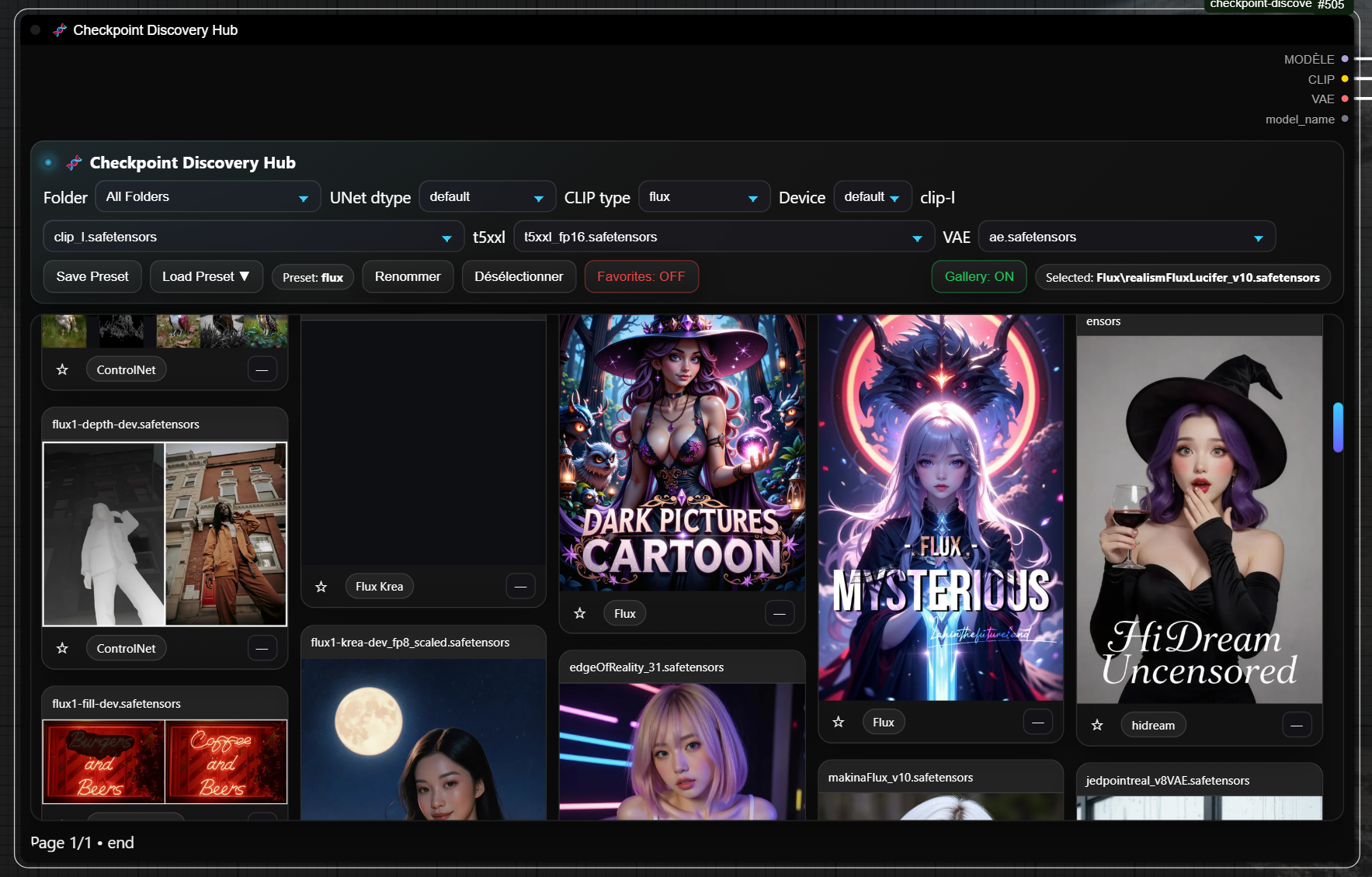Click the Selected realismFluxLucifer model label
Image resolution: width=1372 pixels, height=877 pixels.
(1183, 277)
